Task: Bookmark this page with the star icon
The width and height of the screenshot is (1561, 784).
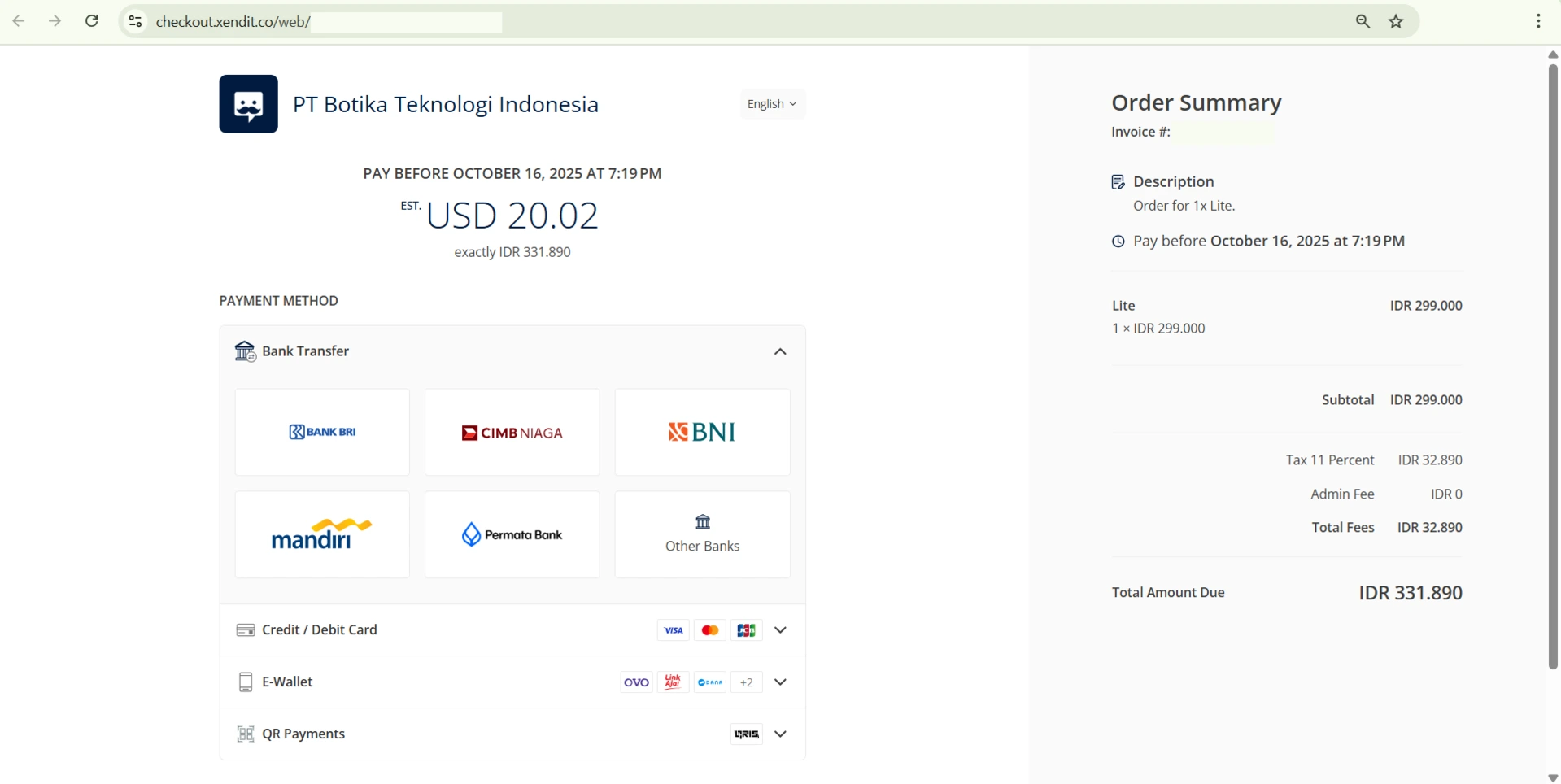Action: click(1397, 22)
